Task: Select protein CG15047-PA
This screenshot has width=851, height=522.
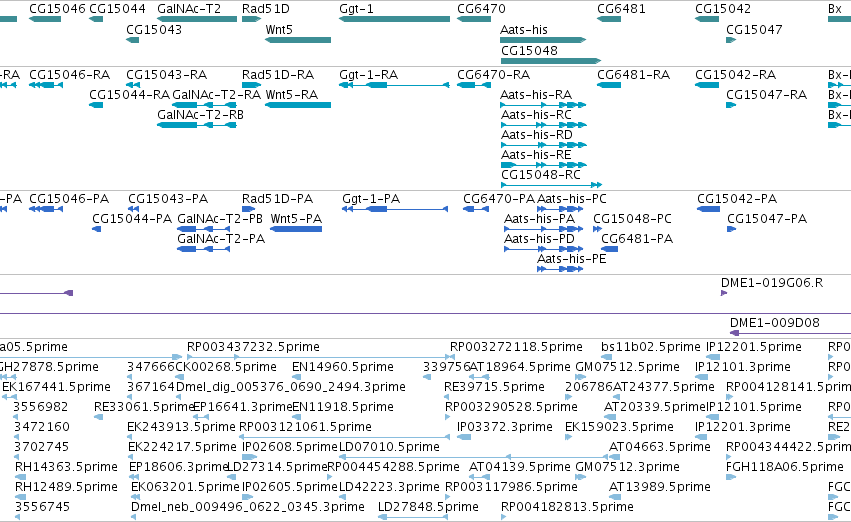Action: tap(767, 219)
